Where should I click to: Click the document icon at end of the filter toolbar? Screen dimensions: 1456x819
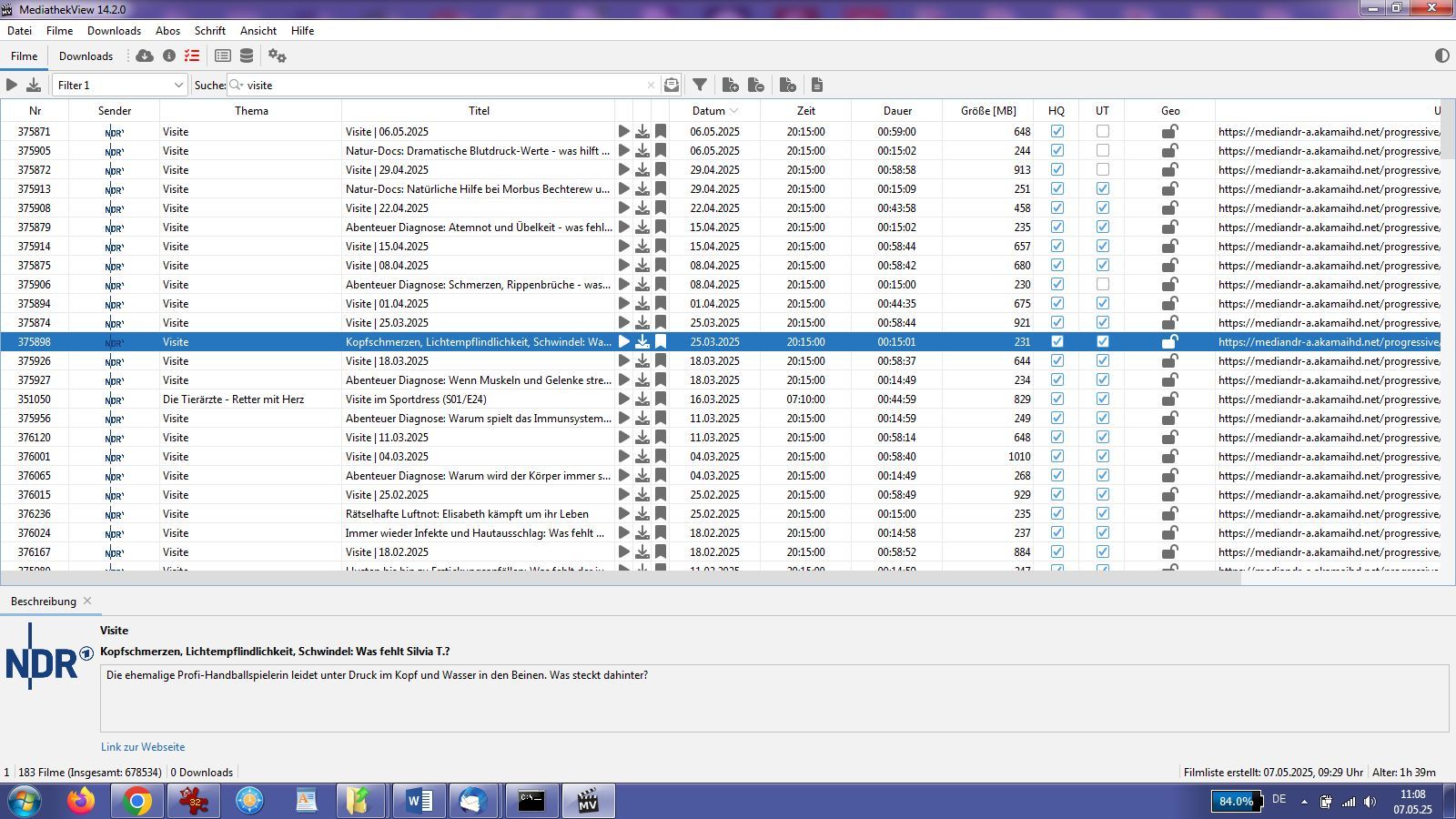pos(817,85)
